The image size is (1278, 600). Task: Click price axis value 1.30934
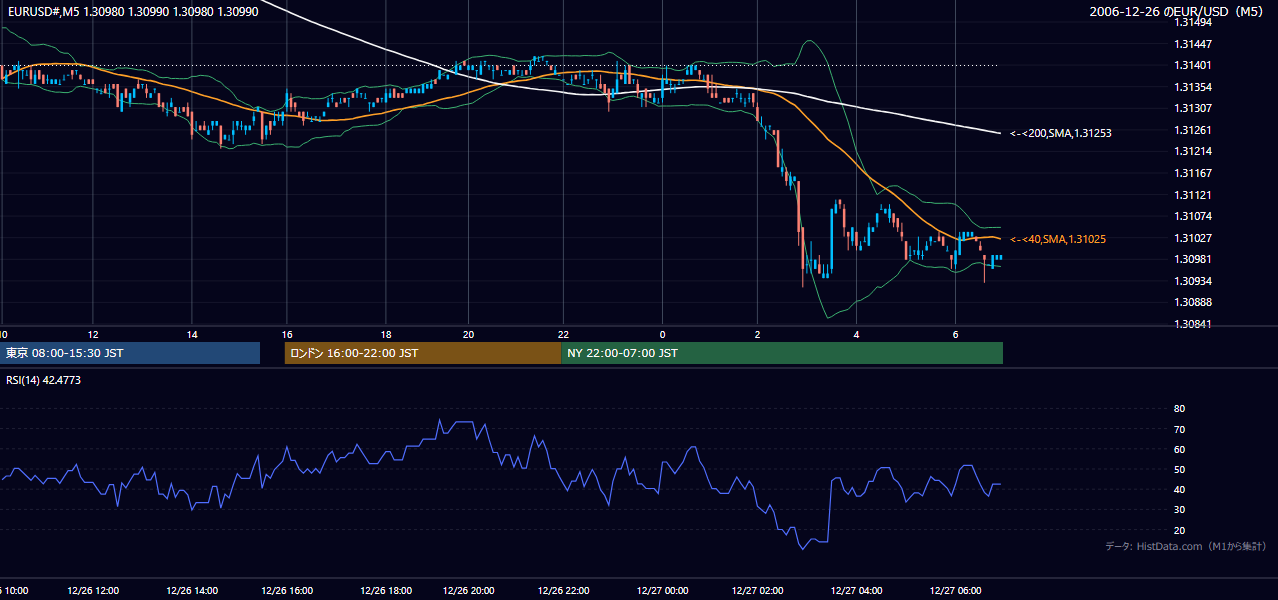1192,281
